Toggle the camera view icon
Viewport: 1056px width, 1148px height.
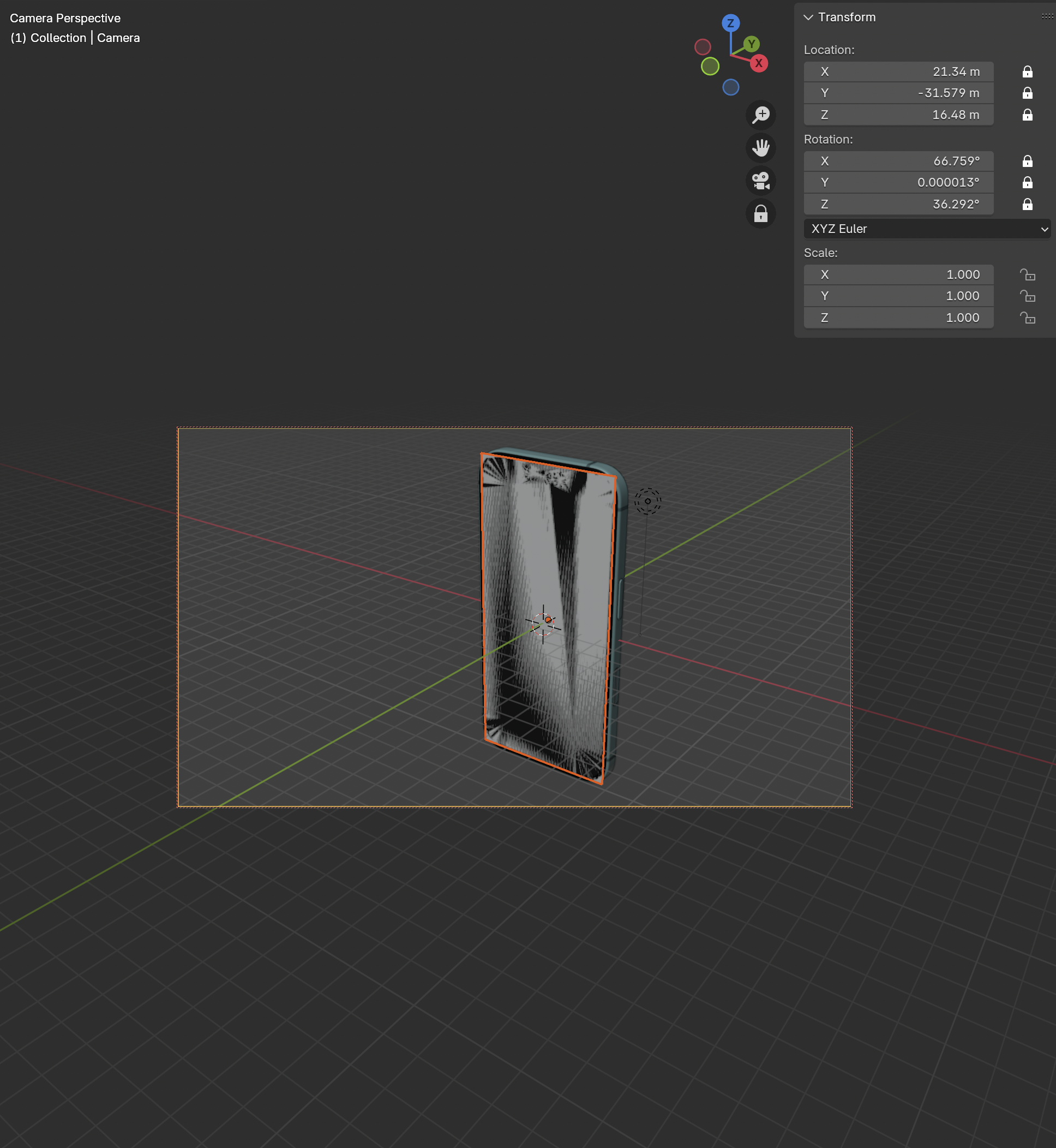pyautogui.click(x=760, y=181)
